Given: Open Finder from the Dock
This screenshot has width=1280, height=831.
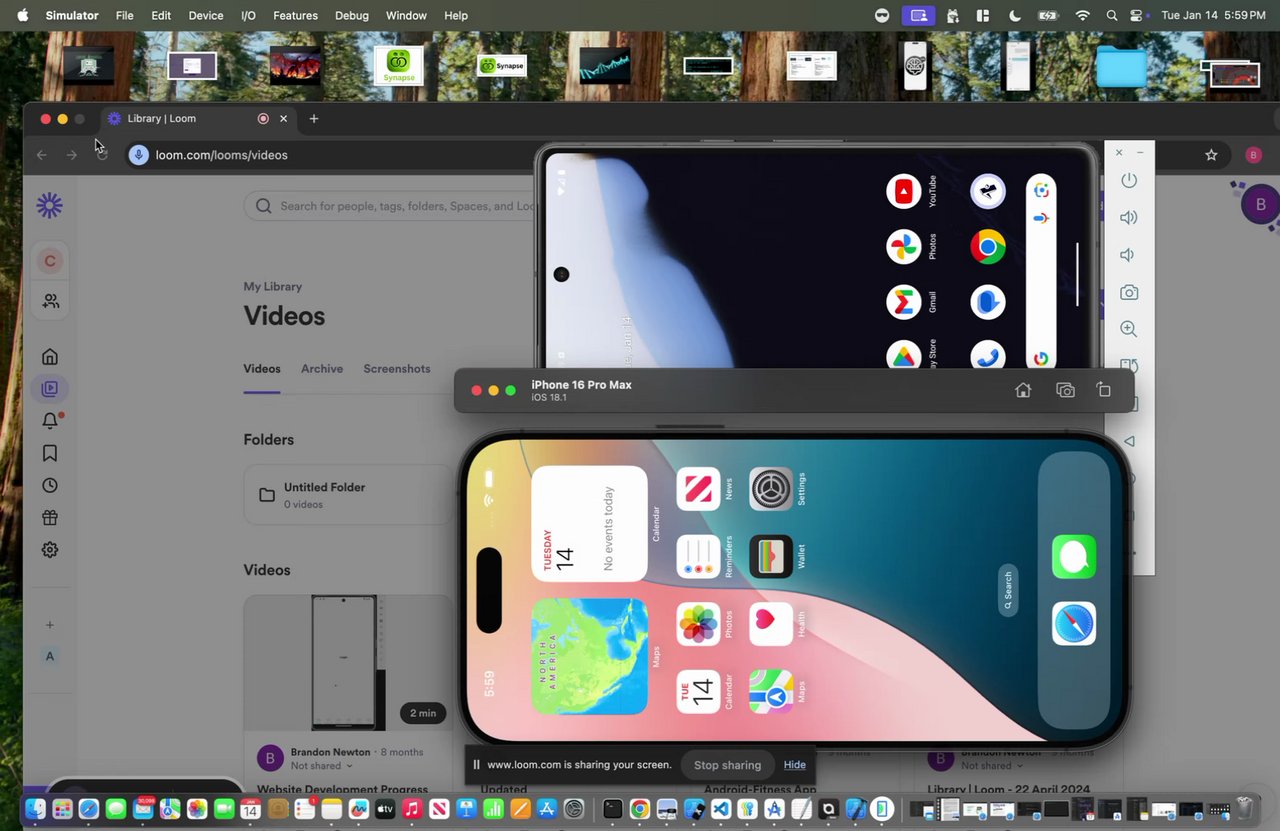Looking at the screenshot, I should click(x=35, y=809).
